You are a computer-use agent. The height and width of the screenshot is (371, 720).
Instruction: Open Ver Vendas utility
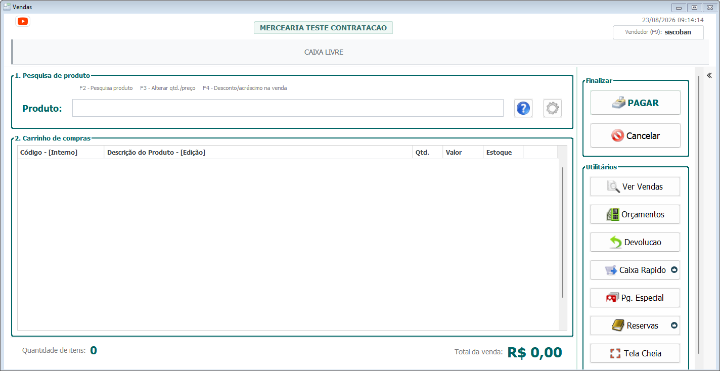[x=635, y=187]
